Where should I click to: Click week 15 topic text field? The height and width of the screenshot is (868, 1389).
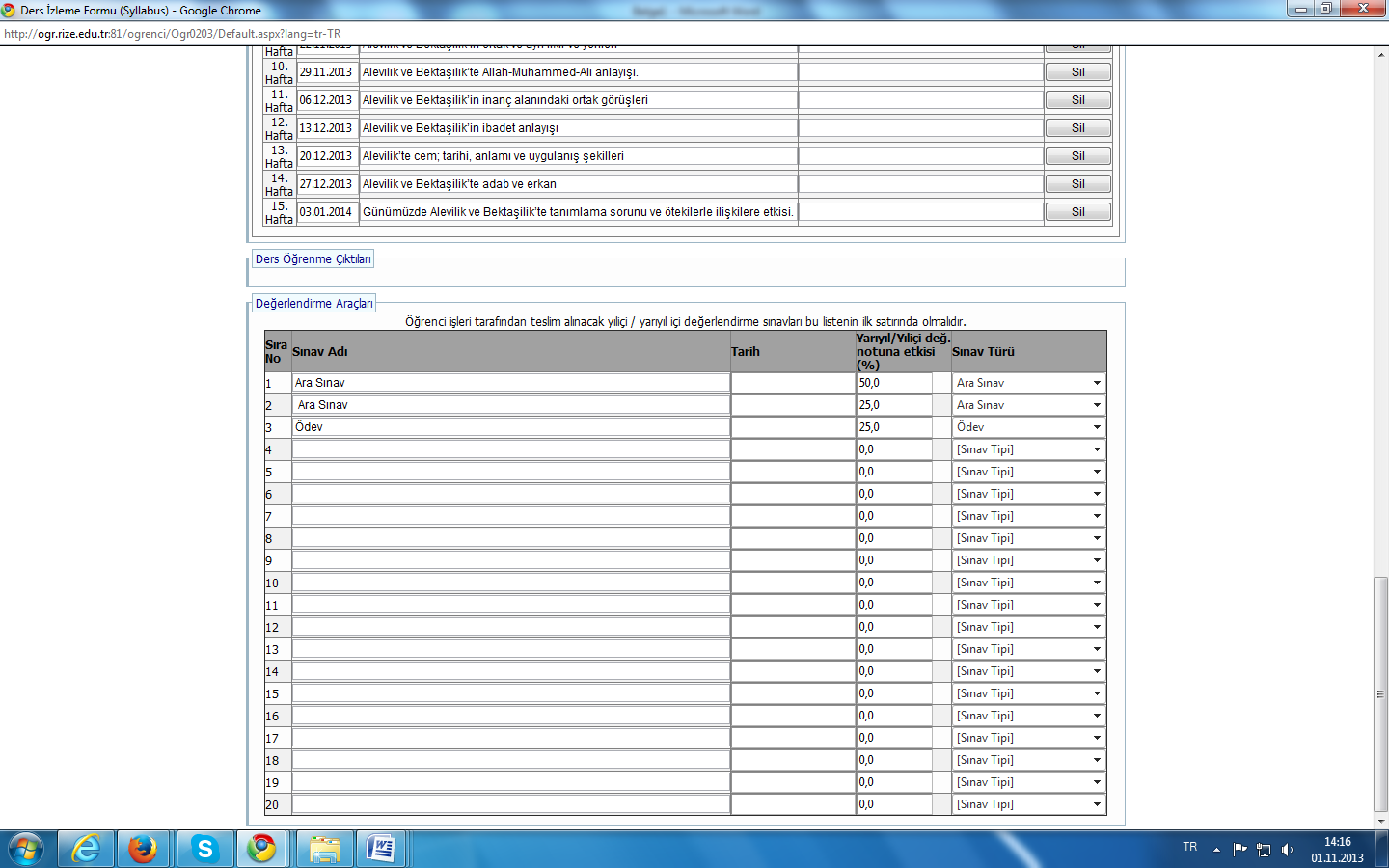(579, 212)
